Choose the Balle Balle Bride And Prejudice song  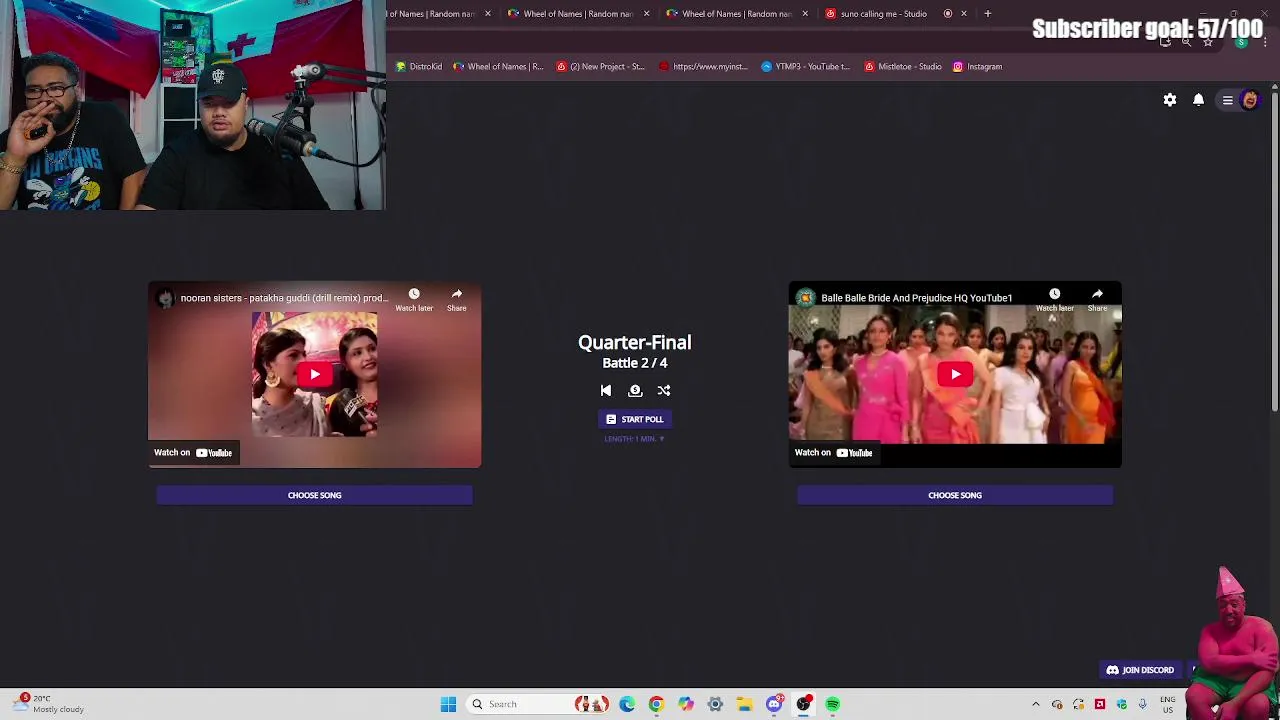coord(955,495)
